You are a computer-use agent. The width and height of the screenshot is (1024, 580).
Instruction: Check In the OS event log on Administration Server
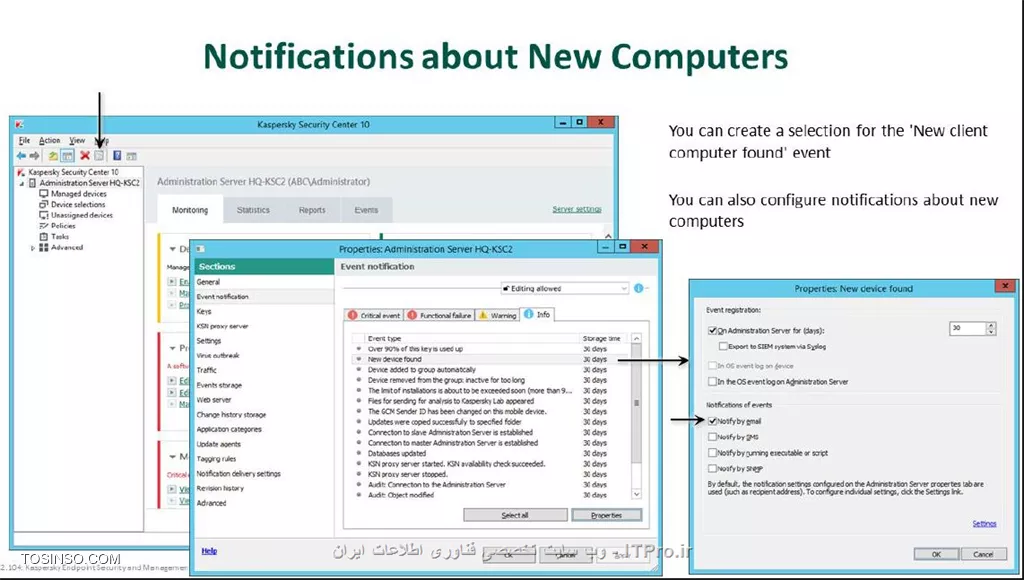(x=712, y=381)
